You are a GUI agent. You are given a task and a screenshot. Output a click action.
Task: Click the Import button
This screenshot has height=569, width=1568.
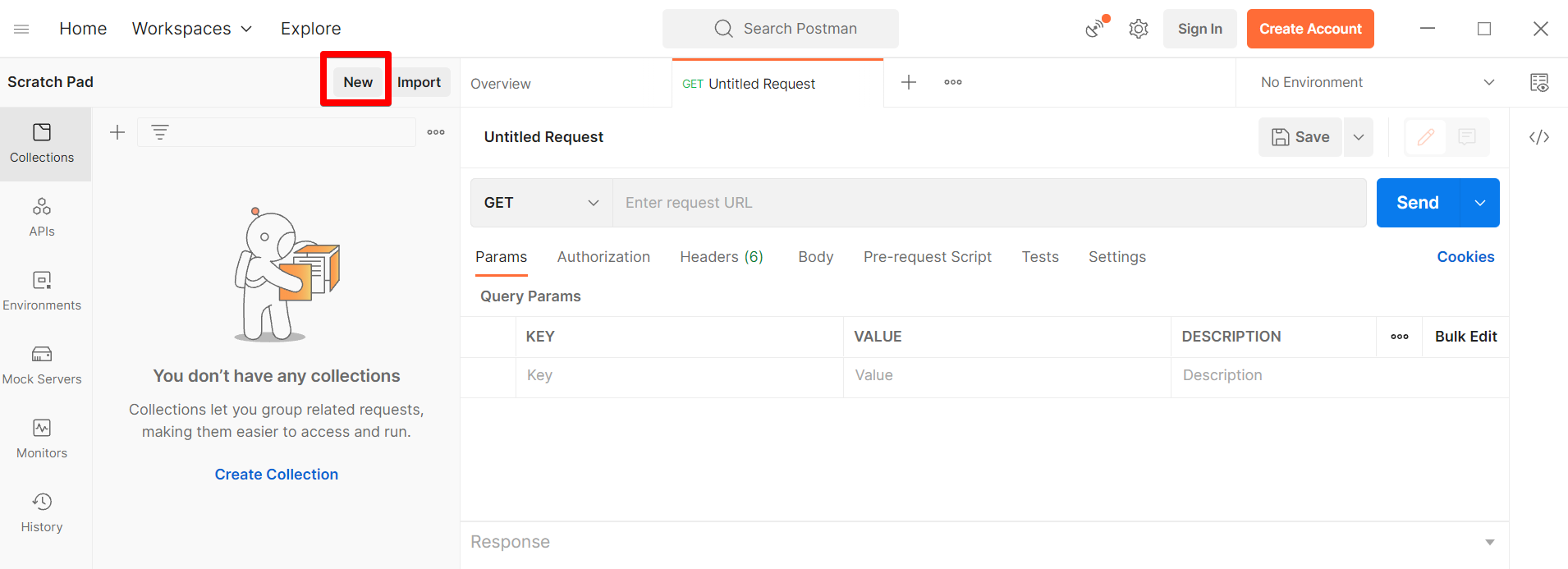(419, 82)
